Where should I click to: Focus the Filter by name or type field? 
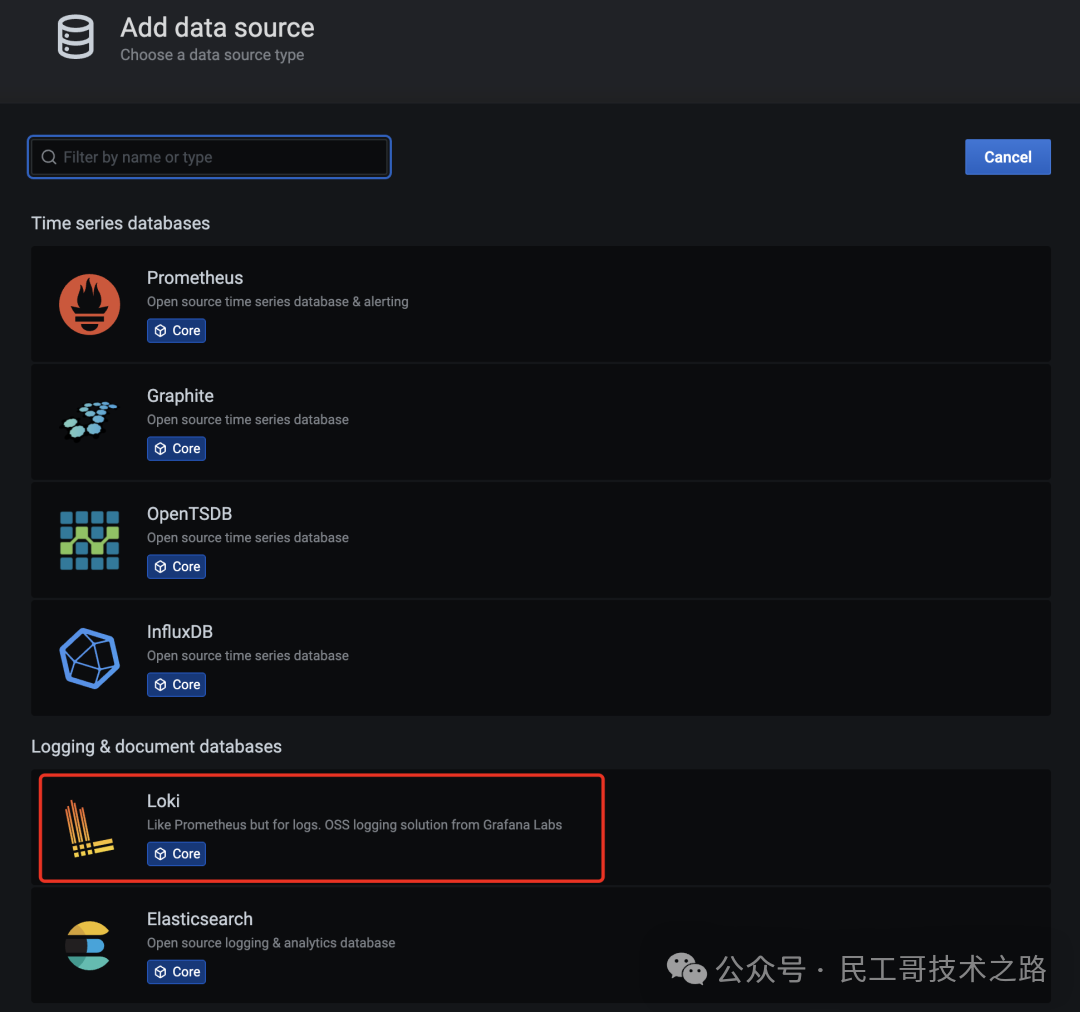click(209, 157)
